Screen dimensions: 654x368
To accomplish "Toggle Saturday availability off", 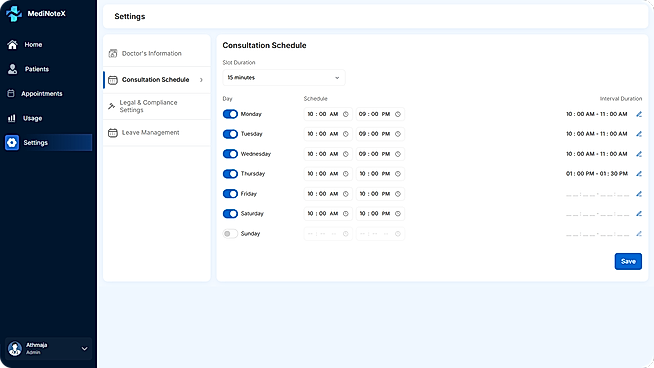I will pos(230,214).
